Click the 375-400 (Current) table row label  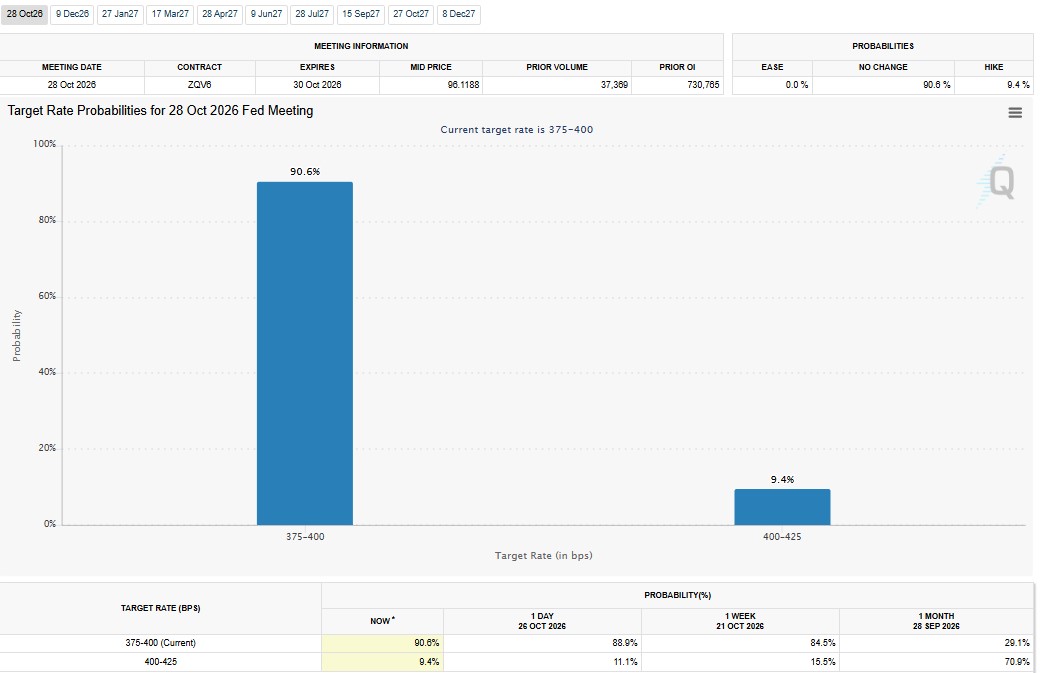(161, 642)
